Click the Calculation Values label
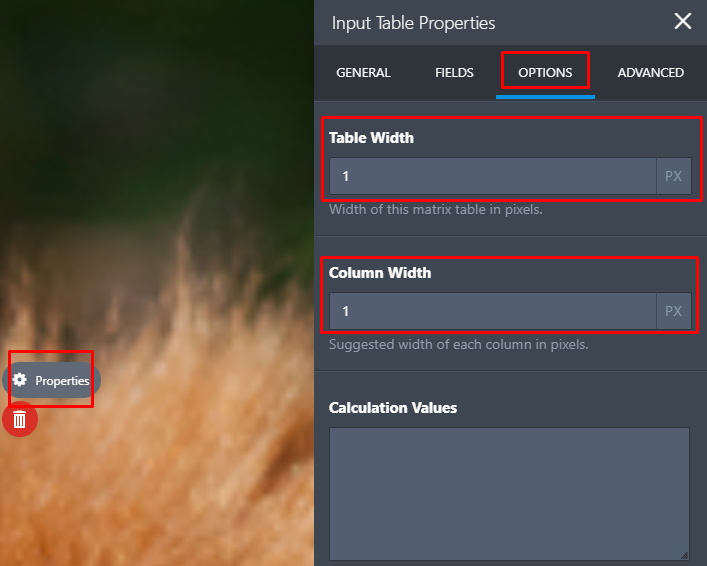The height and width of the screenshot is (566, 707). coord(393,408)
